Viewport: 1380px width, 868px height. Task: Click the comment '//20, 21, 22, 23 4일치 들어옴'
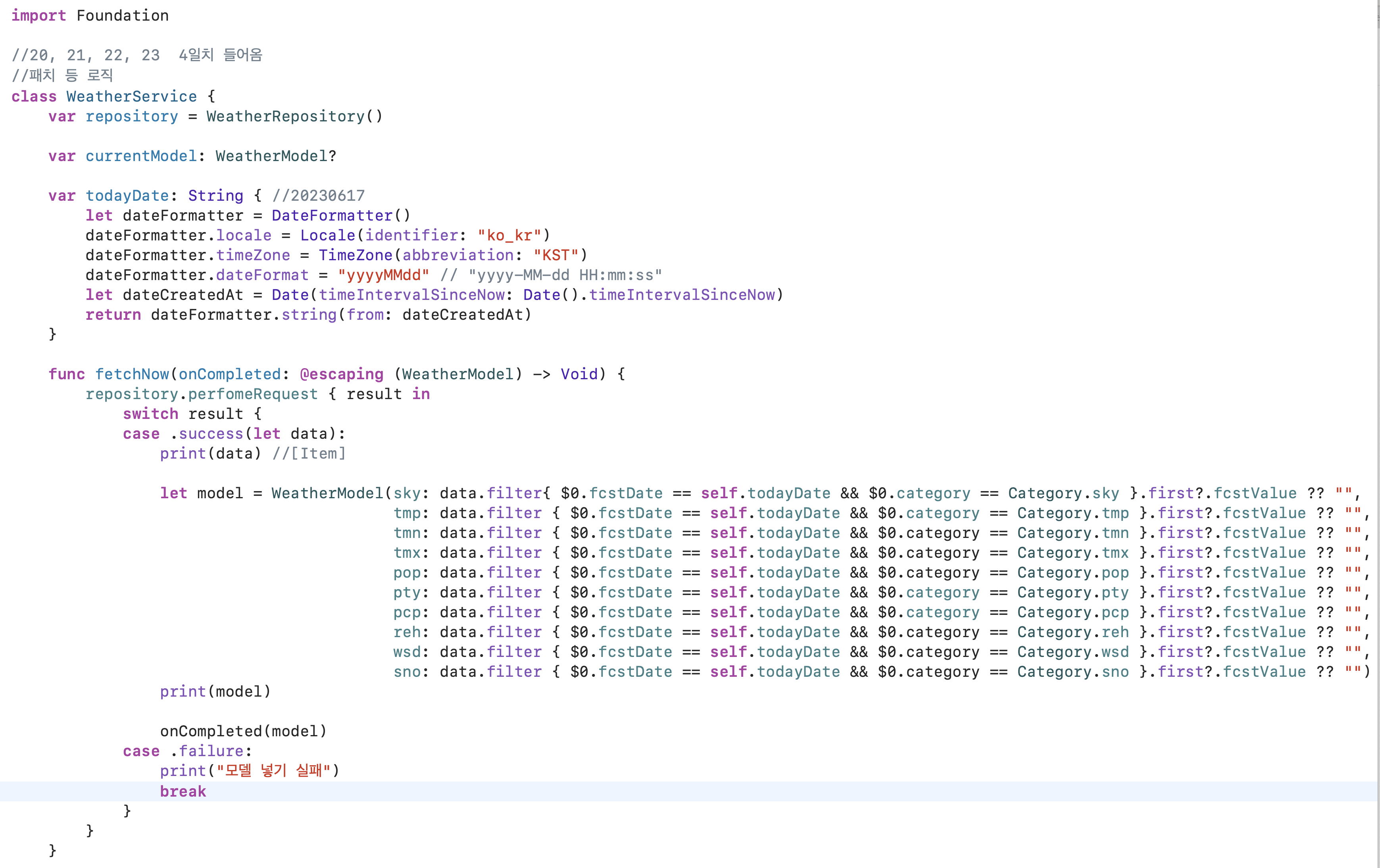(137, 55)
